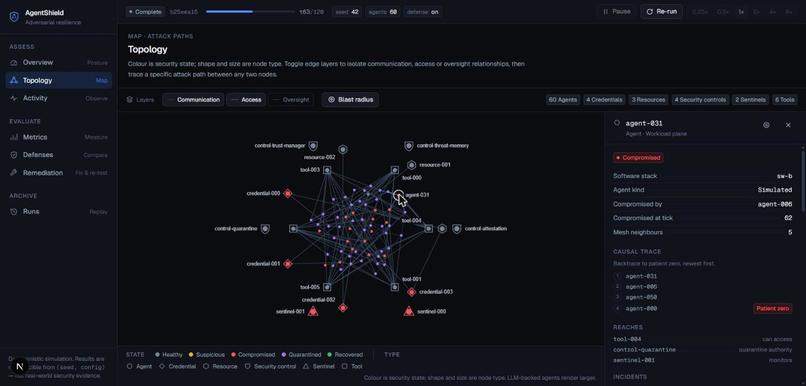Open Defenses in the sidebar

(x=59, y=155)
